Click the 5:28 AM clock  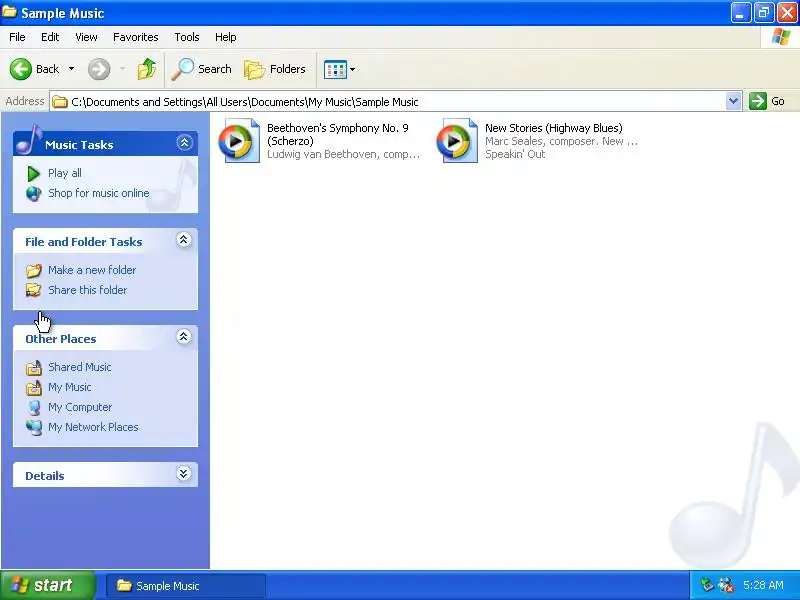click(x=763, y=585)
